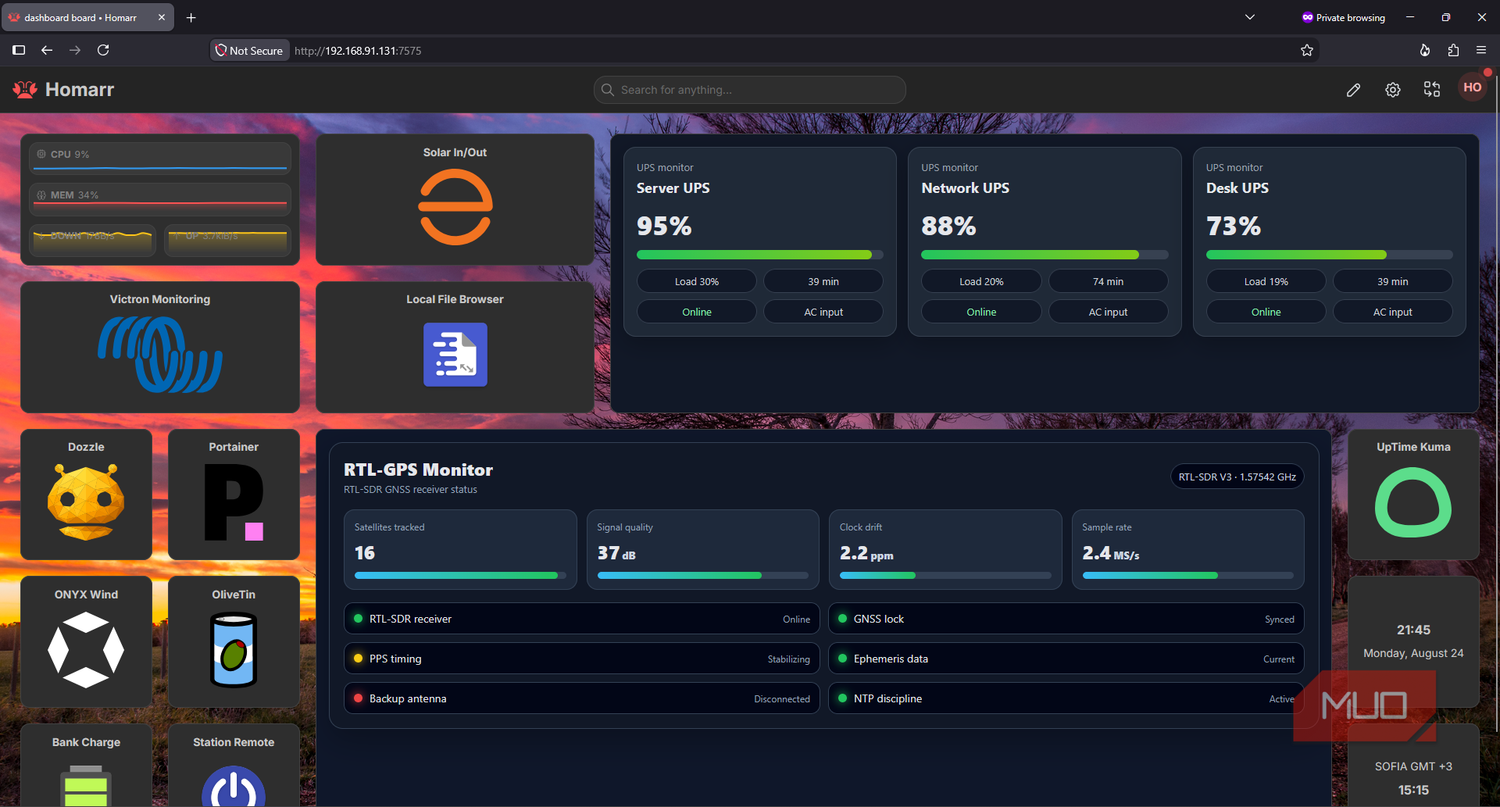Click the flame icon in browser toolbar
This screenshot has width=1500, height=807.
coord(1425,50)
